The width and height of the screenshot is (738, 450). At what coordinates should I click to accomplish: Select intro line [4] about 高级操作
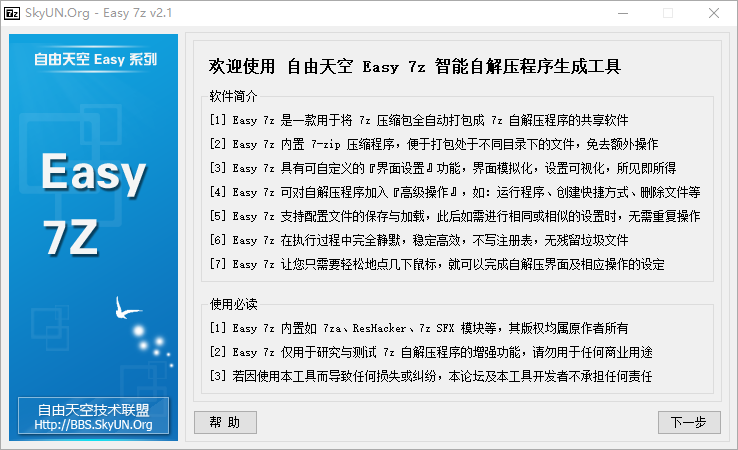455,192
